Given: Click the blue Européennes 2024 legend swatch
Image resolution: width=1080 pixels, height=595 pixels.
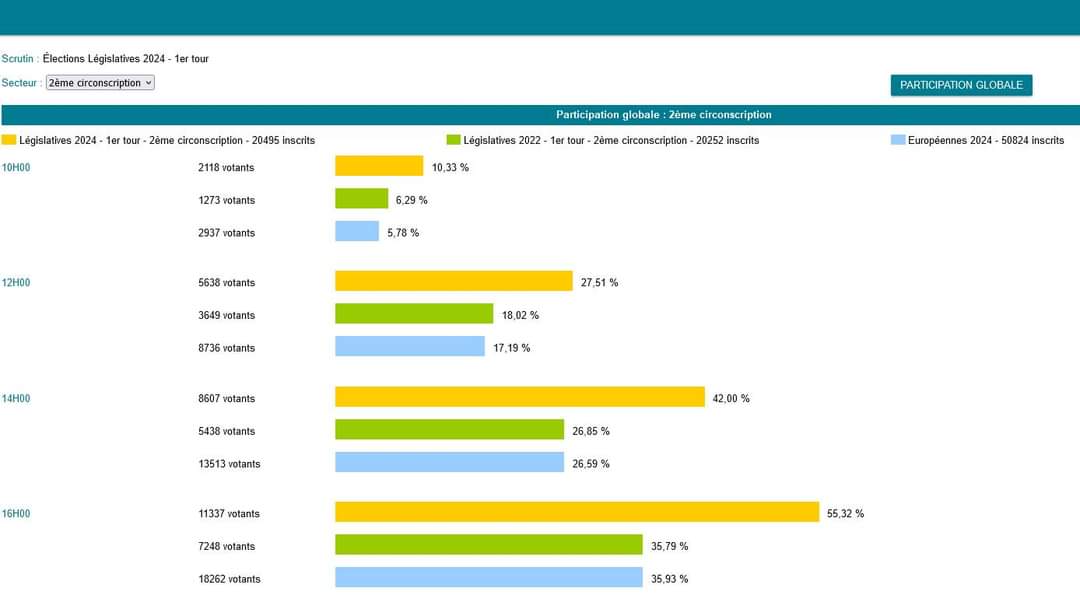Looking at the screenshot, I should point(897,140).
